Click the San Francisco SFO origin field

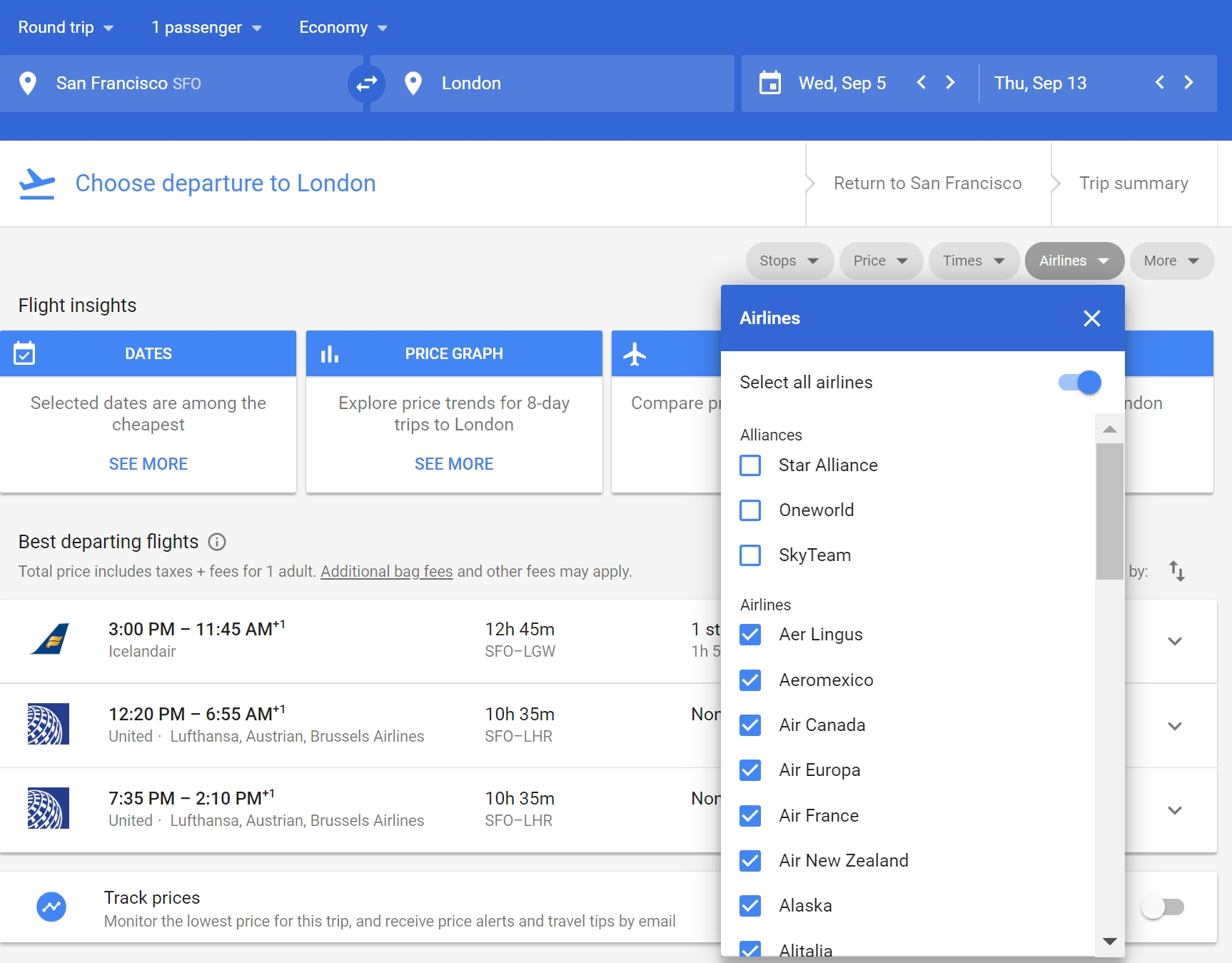181,84
